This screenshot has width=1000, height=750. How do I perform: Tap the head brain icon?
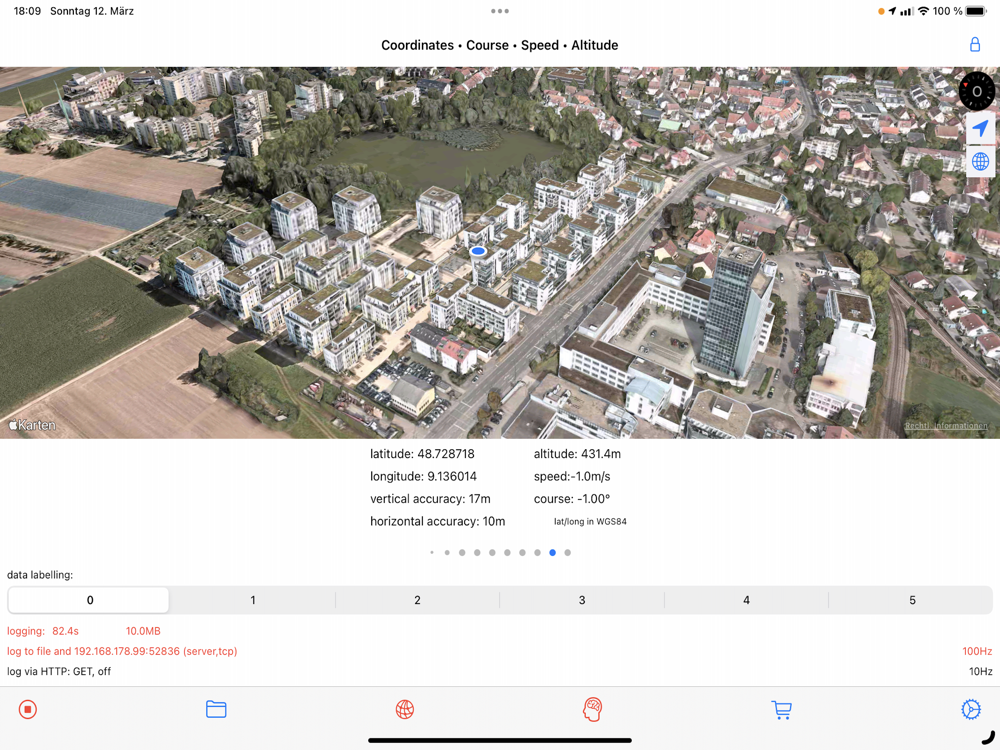click(x=593, y=709)
